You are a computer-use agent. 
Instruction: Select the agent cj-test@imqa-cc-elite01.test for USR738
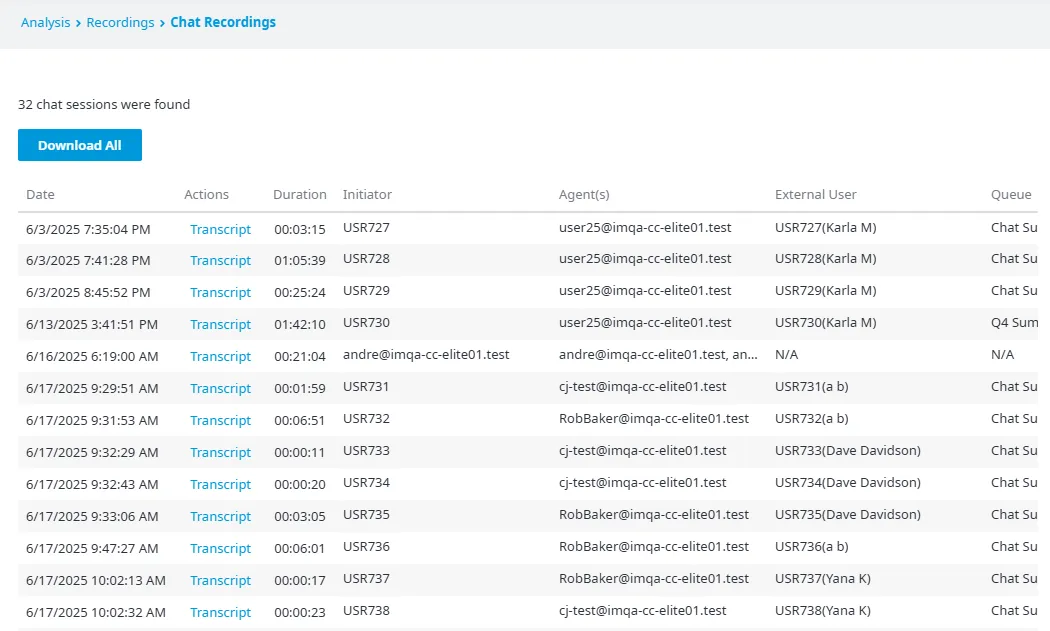click(x=643, y=610)
